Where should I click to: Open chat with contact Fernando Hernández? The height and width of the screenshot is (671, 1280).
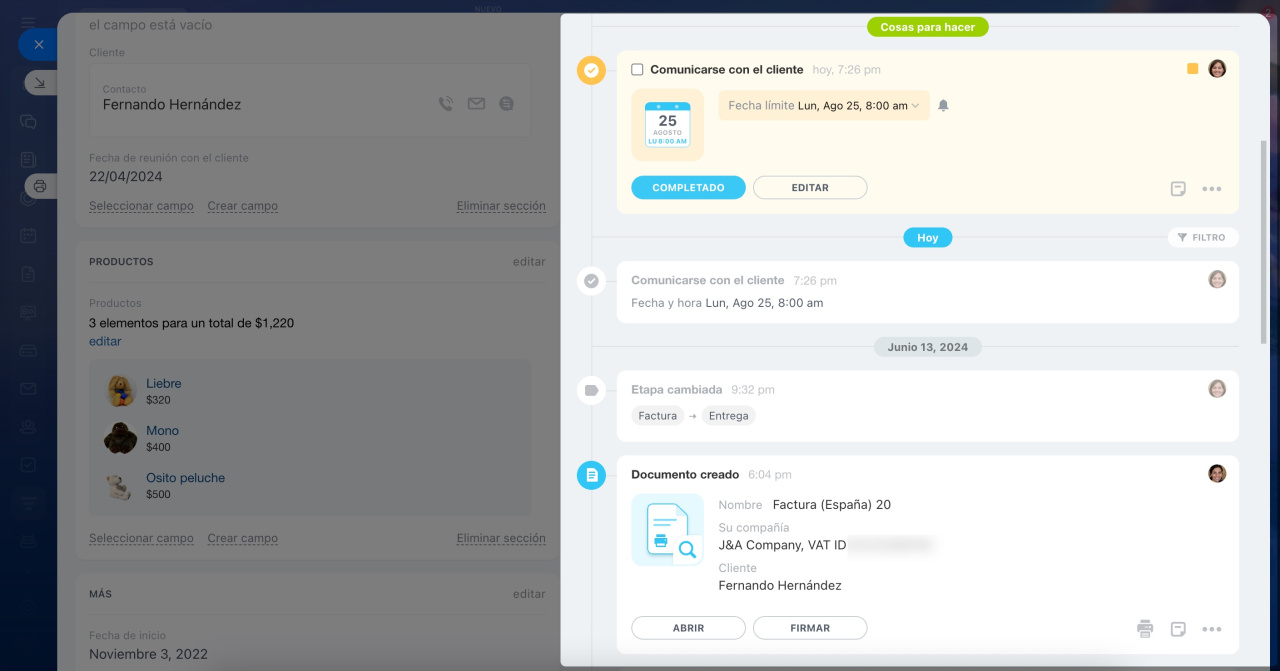[x=507, y=104]
